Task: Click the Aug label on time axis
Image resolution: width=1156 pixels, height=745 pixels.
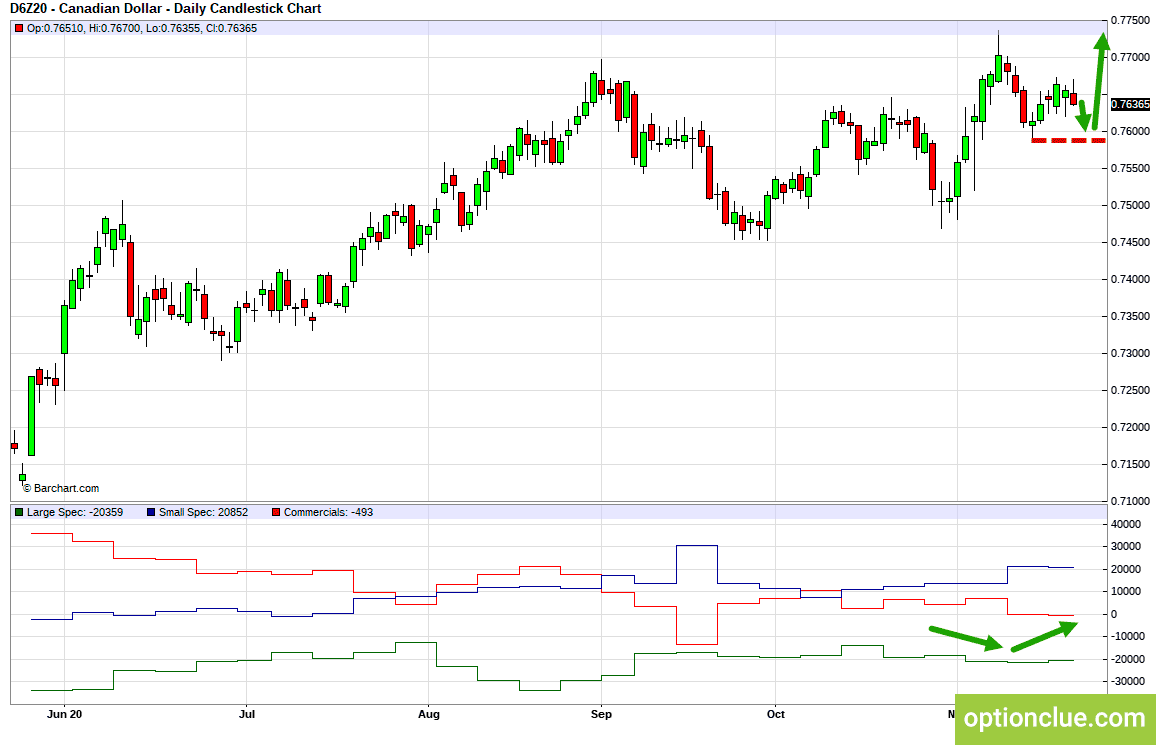Action: coord(428,714)
